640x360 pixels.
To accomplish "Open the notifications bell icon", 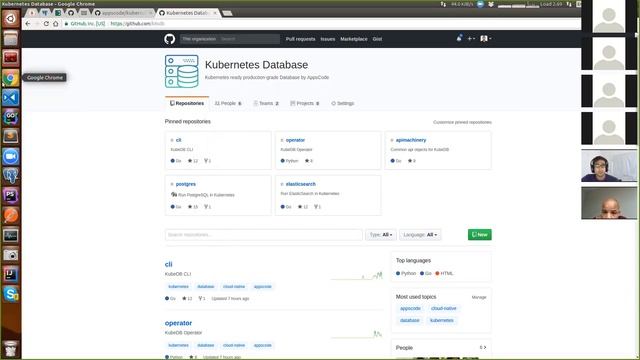I will coord(459,38).
